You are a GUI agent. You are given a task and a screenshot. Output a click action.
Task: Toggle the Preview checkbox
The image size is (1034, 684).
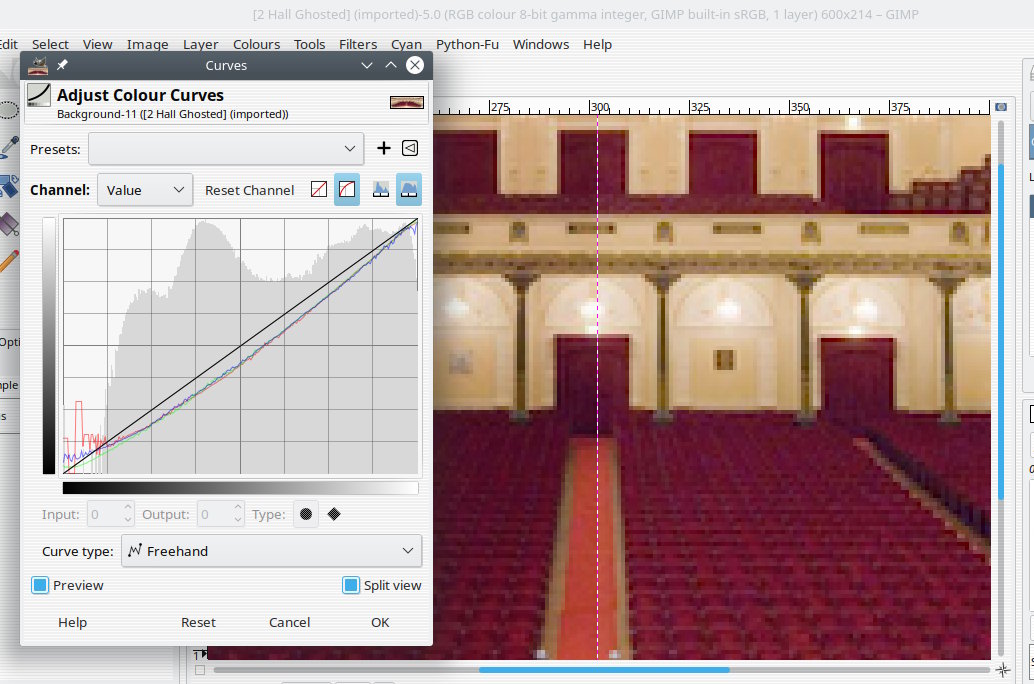click(x=40, y=585)
